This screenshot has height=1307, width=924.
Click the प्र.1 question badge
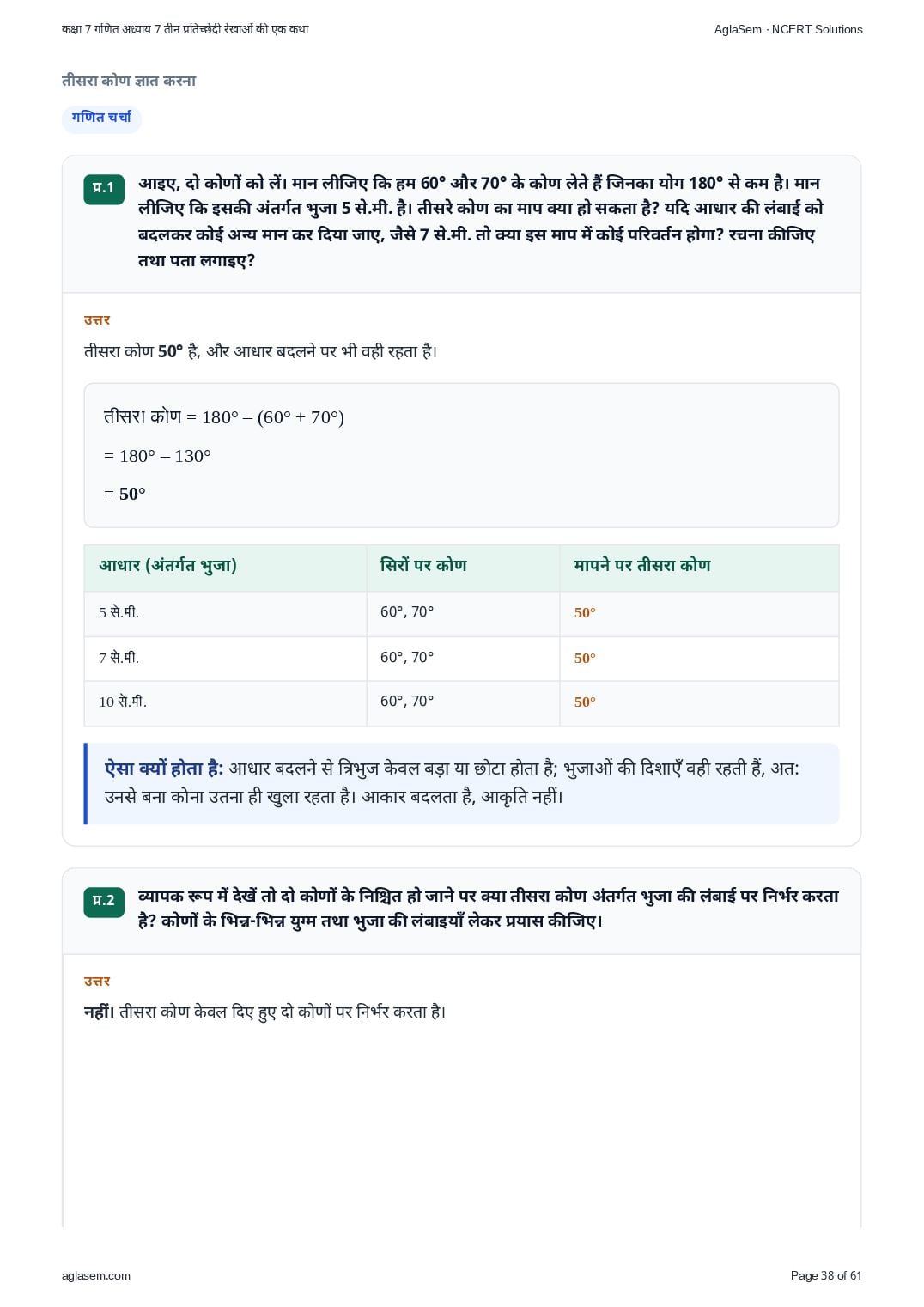104,189
